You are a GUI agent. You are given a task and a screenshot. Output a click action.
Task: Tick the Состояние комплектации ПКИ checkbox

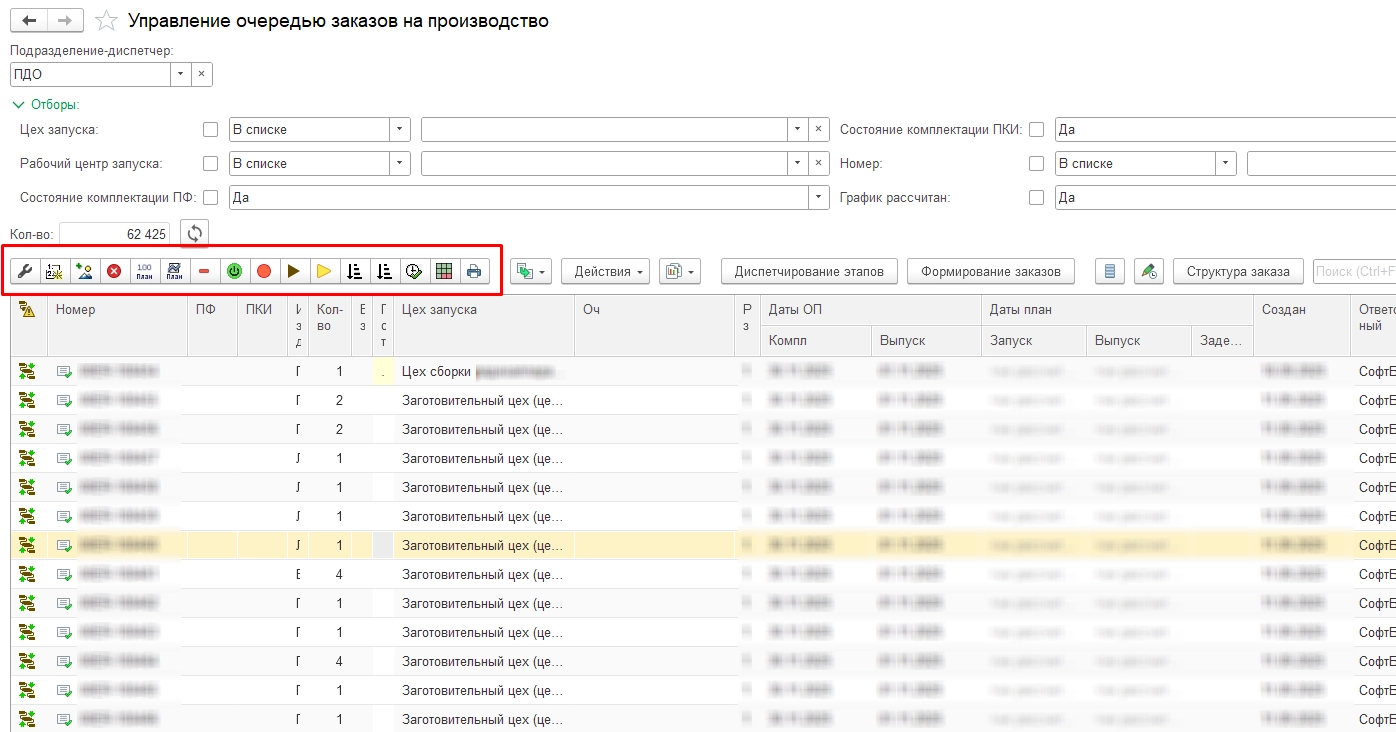click(x=1037, y=130)
